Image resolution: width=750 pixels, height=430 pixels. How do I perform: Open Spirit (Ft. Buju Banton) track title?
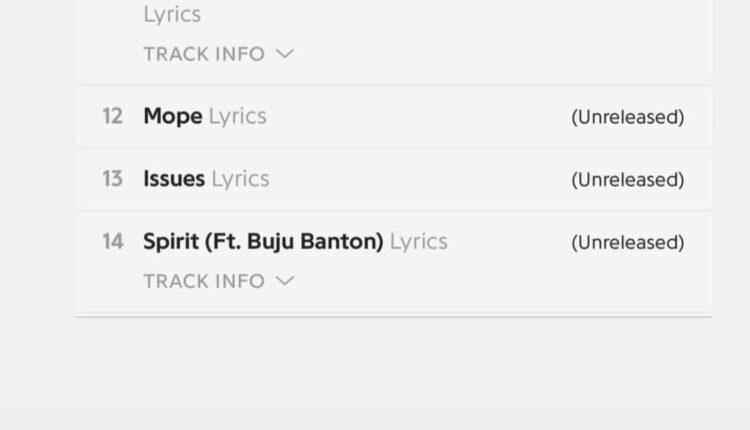tap(263, 241)
